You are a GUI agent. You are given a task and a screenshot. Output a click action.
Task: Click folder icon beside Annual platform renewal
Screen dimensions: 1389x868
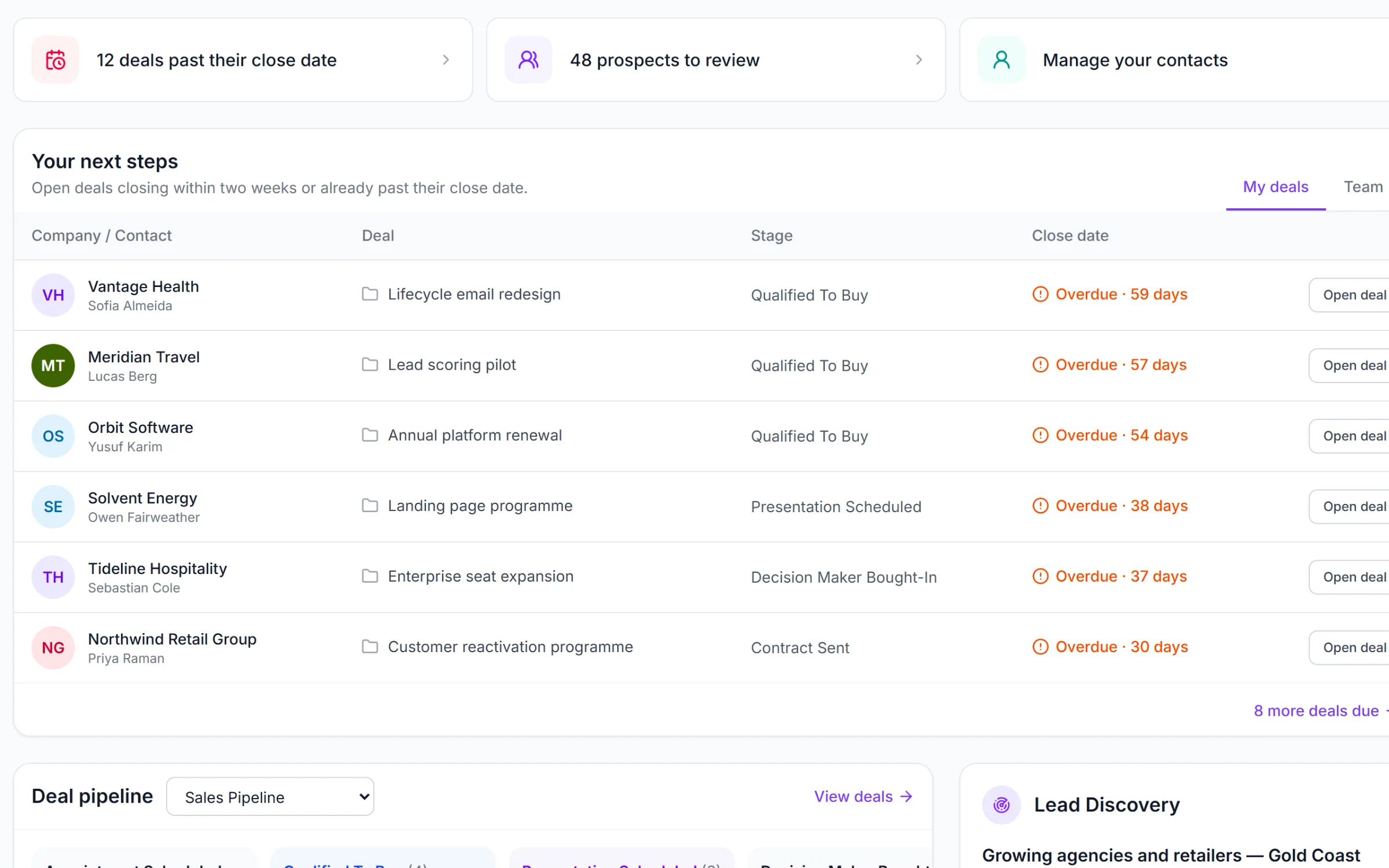pos(370,435)
